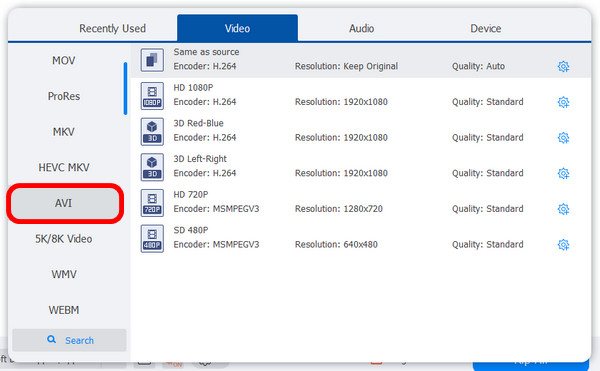Click the 1080P film-strip preset icon
This screenshot has height=371, width=600.
[x=152, y=96]
